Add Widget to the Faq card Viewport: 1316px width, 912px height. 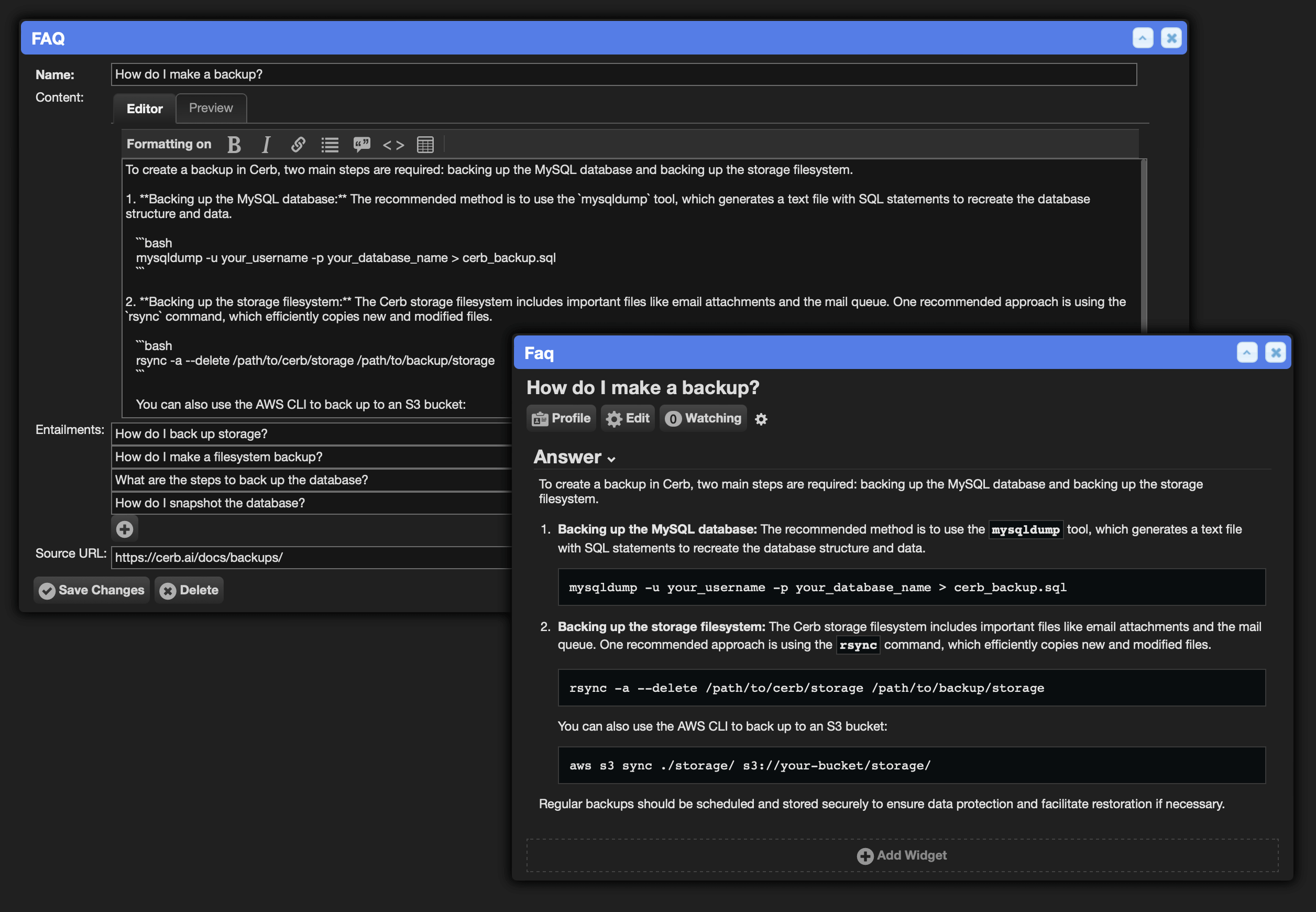click(902, 855)
